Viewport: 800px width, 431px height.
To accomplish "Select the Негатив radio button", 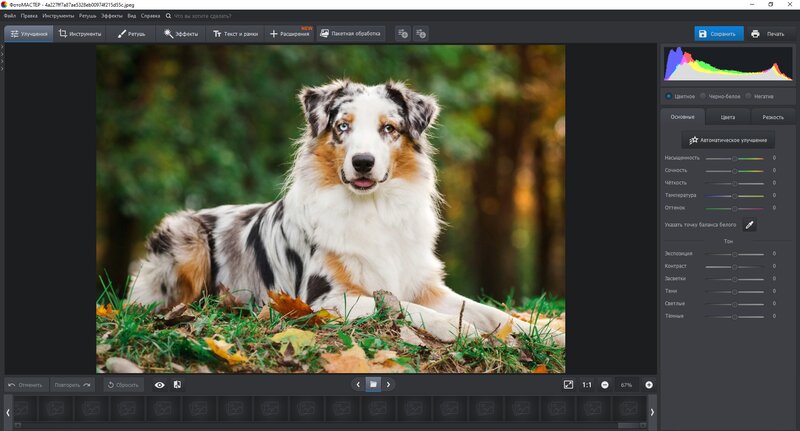I will [x=749, y=96].
